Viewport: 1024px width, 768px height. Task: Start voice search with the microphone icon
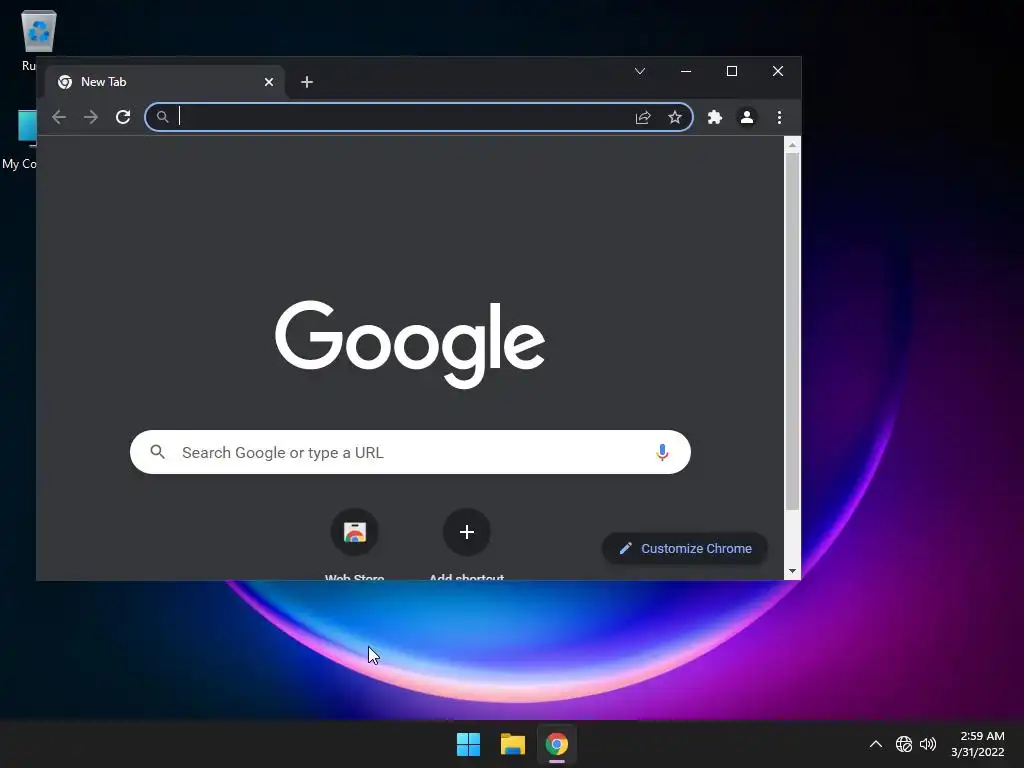(662, 452)
